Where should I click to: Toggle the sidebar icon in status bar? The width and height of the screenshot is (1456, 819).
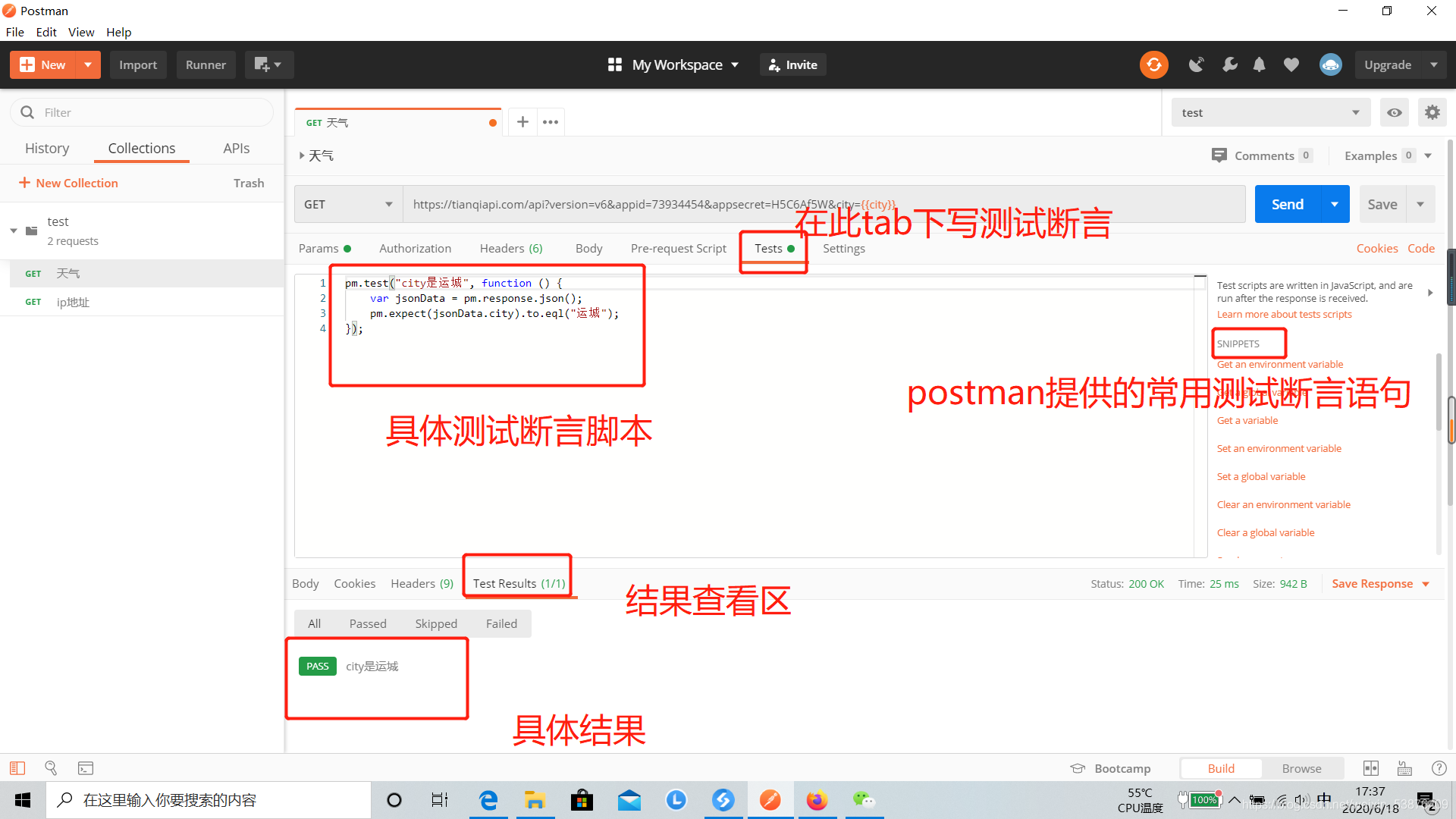17,768
